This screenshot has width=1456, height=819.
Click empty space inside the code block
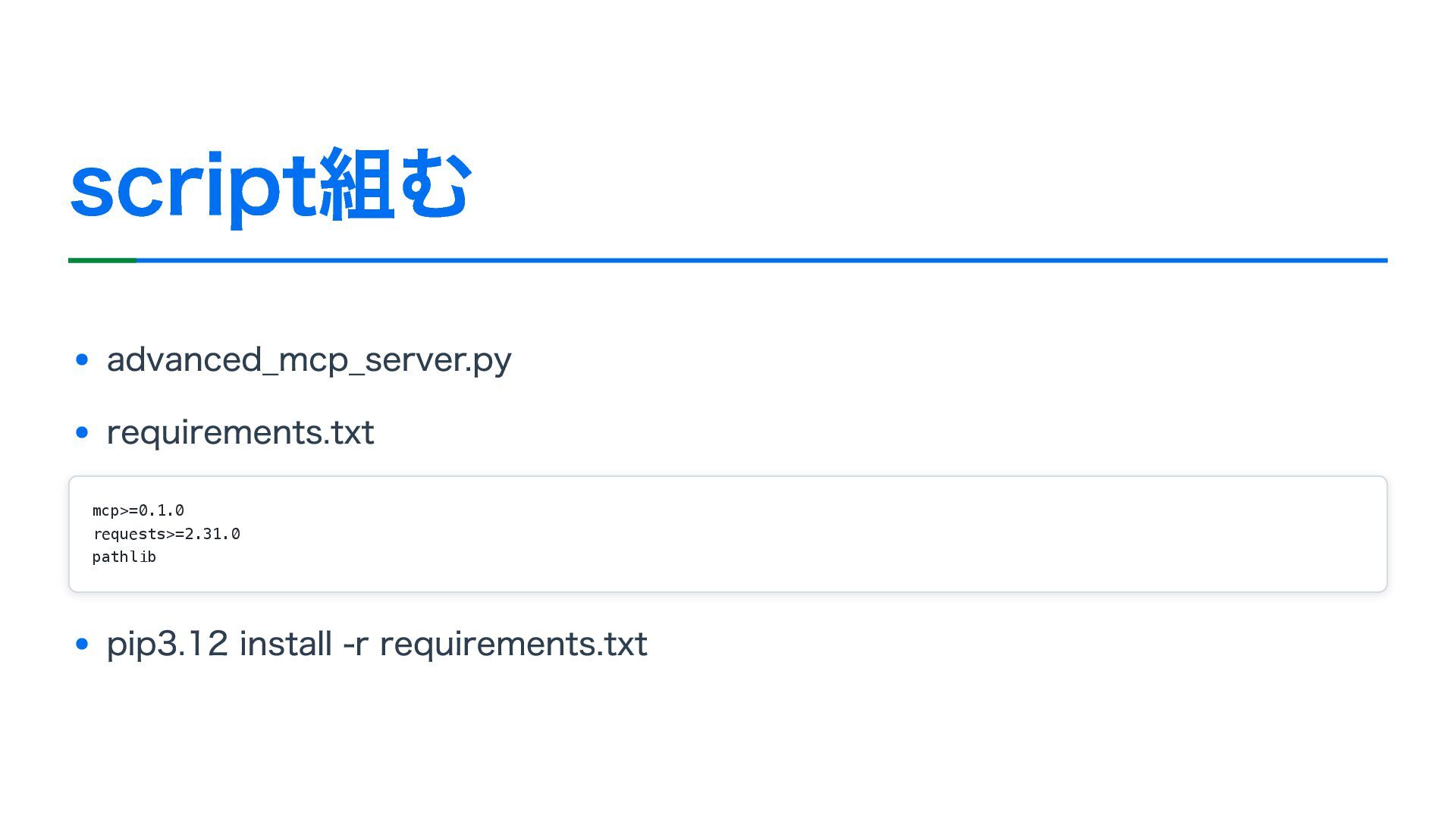(758, 534)
